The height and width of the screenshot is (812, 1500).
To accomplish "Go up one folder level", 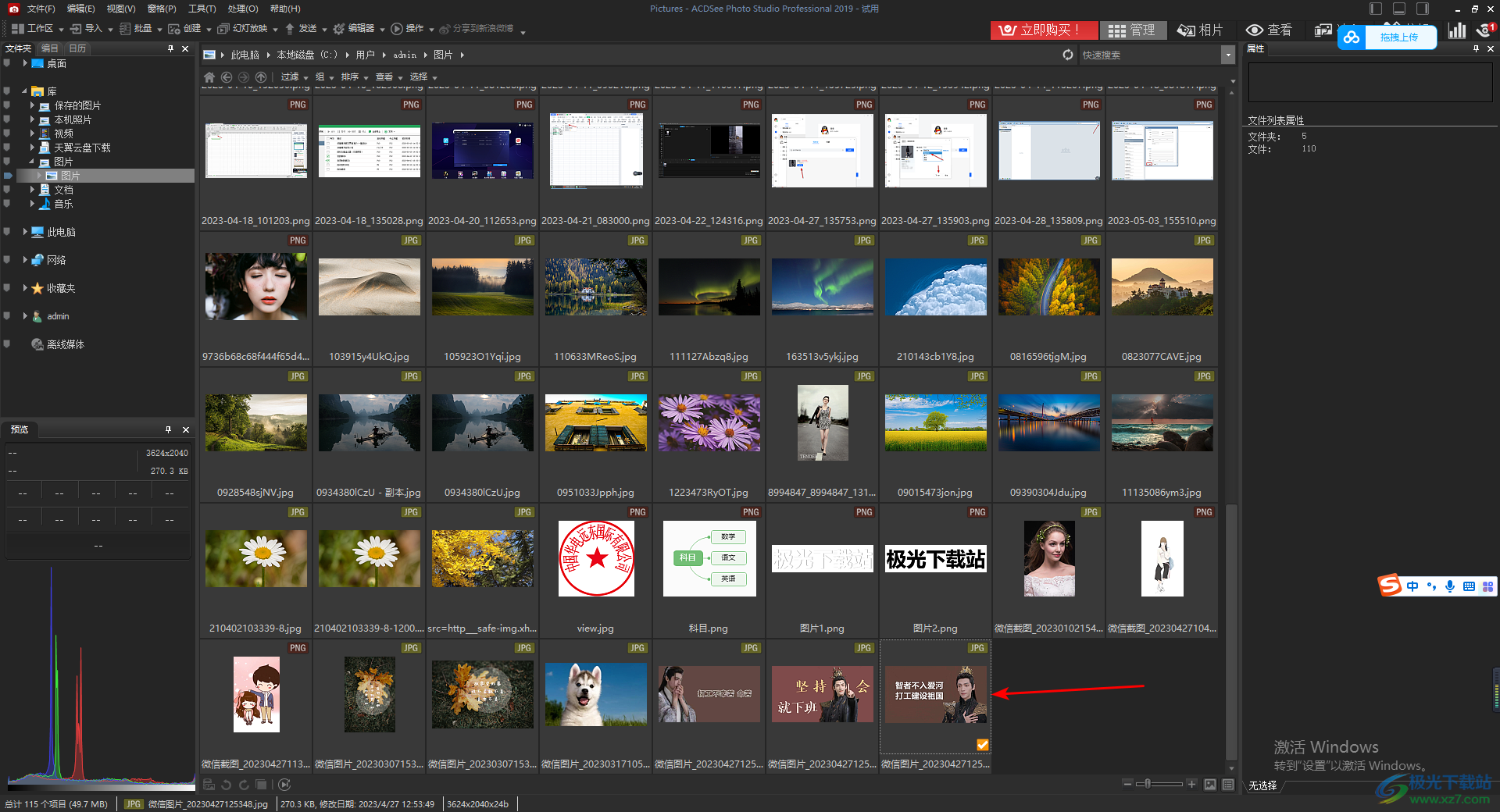I will [x=261, y=77].
